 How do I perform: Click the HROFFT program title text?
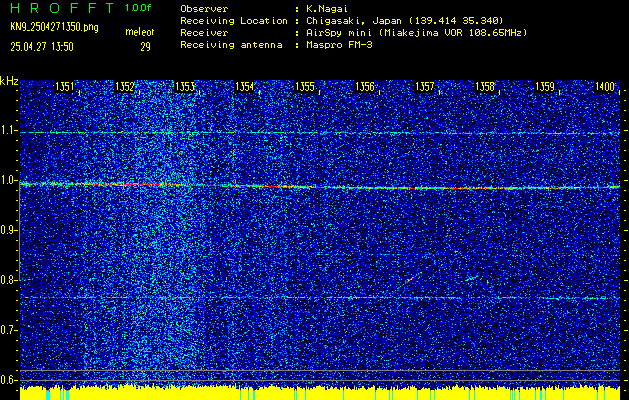(62, 8)
